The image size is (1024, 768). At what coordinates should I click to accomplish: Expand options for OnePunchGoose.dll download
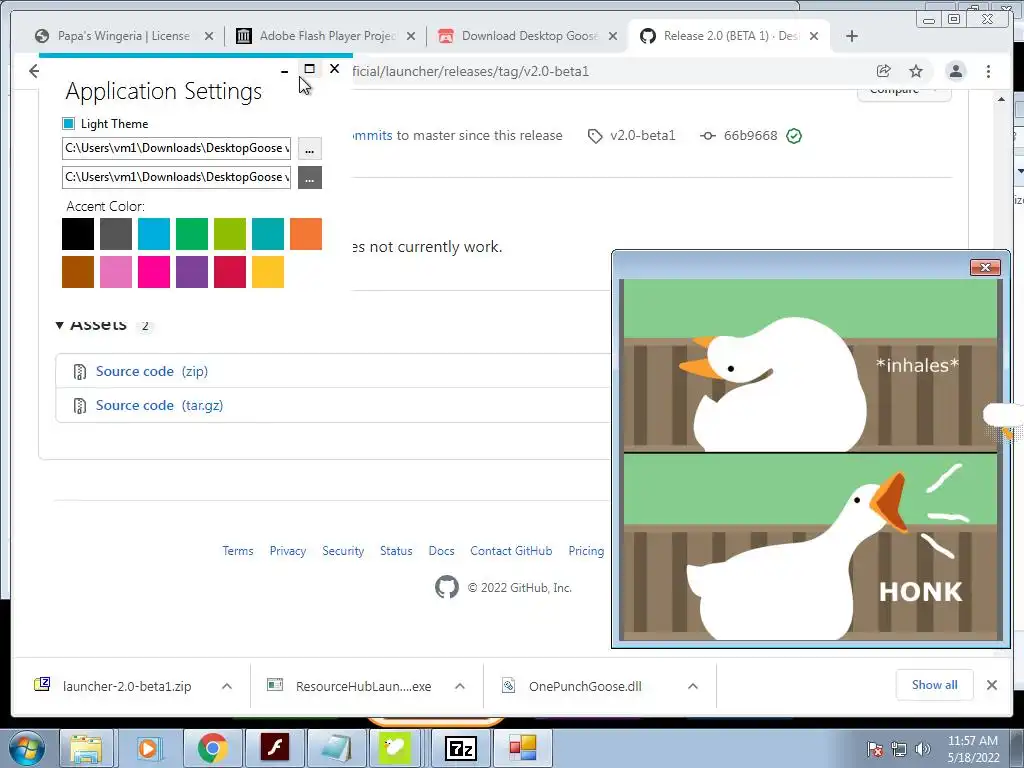(x=693, y=686)
